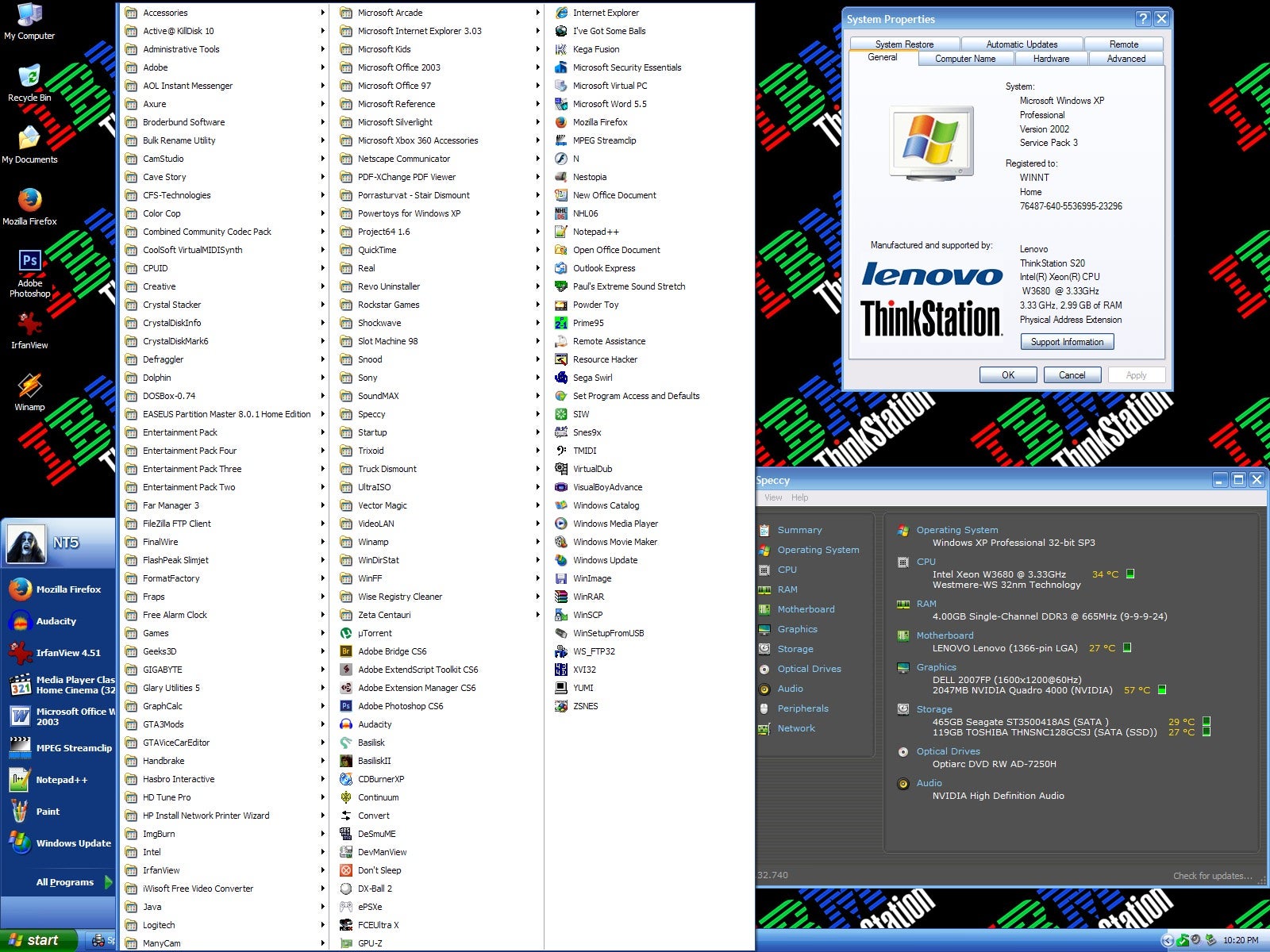The image size is (1270, 952).
Task: Launch Winamp desktop shortcut
Action: 29,393
